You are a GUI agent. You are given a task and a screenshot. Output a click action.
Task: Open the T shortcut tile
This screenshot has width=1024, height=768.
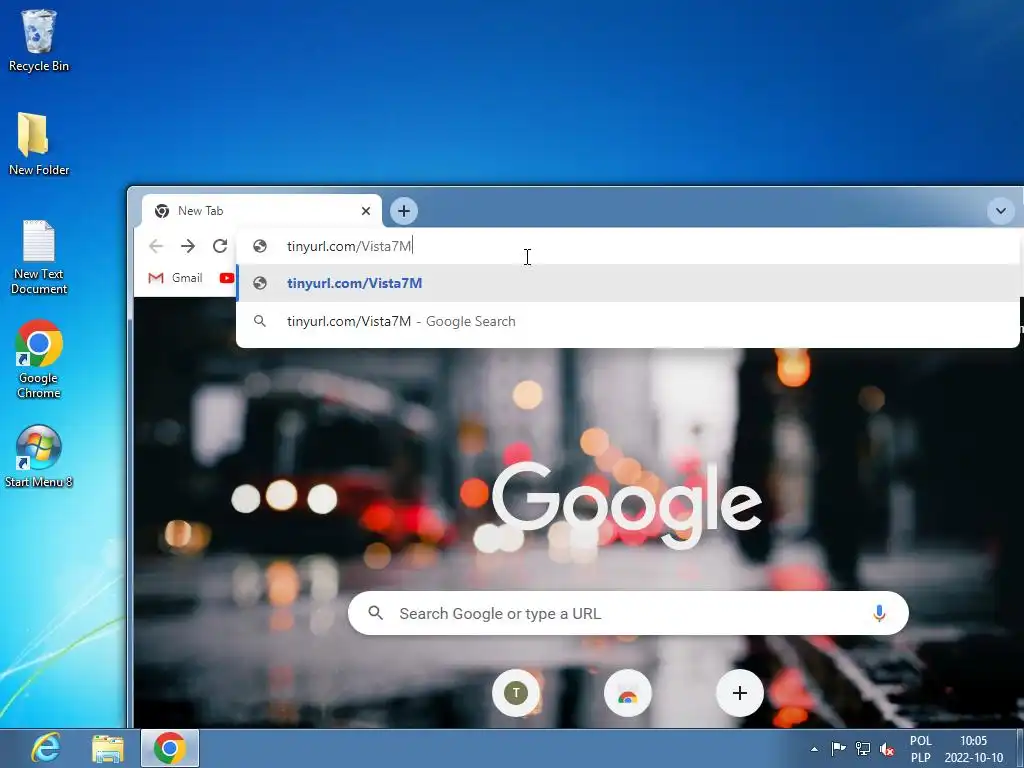click(516, 693)
